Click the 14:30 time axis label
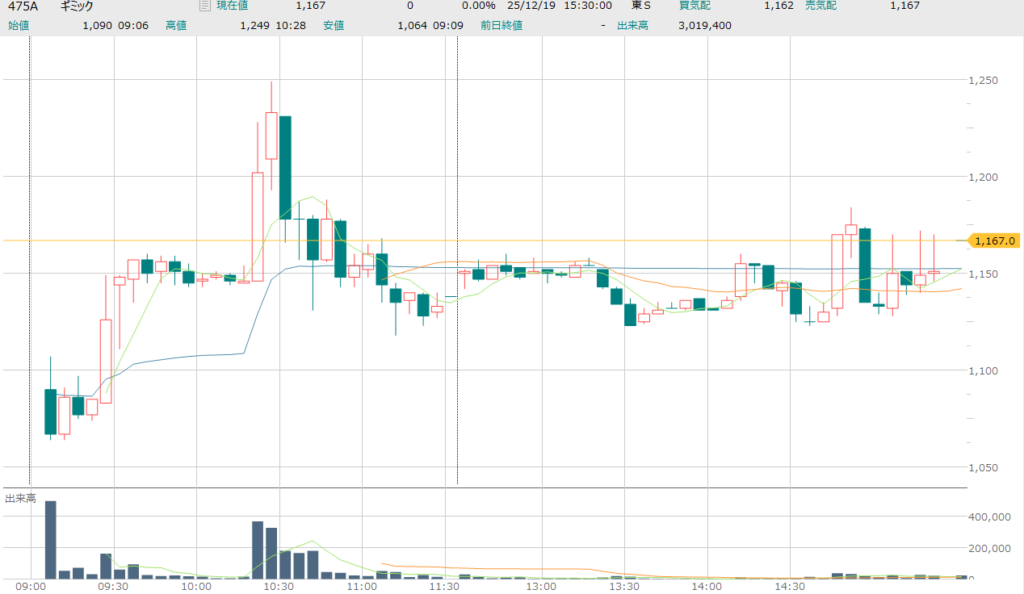 (x=790, y=587)
